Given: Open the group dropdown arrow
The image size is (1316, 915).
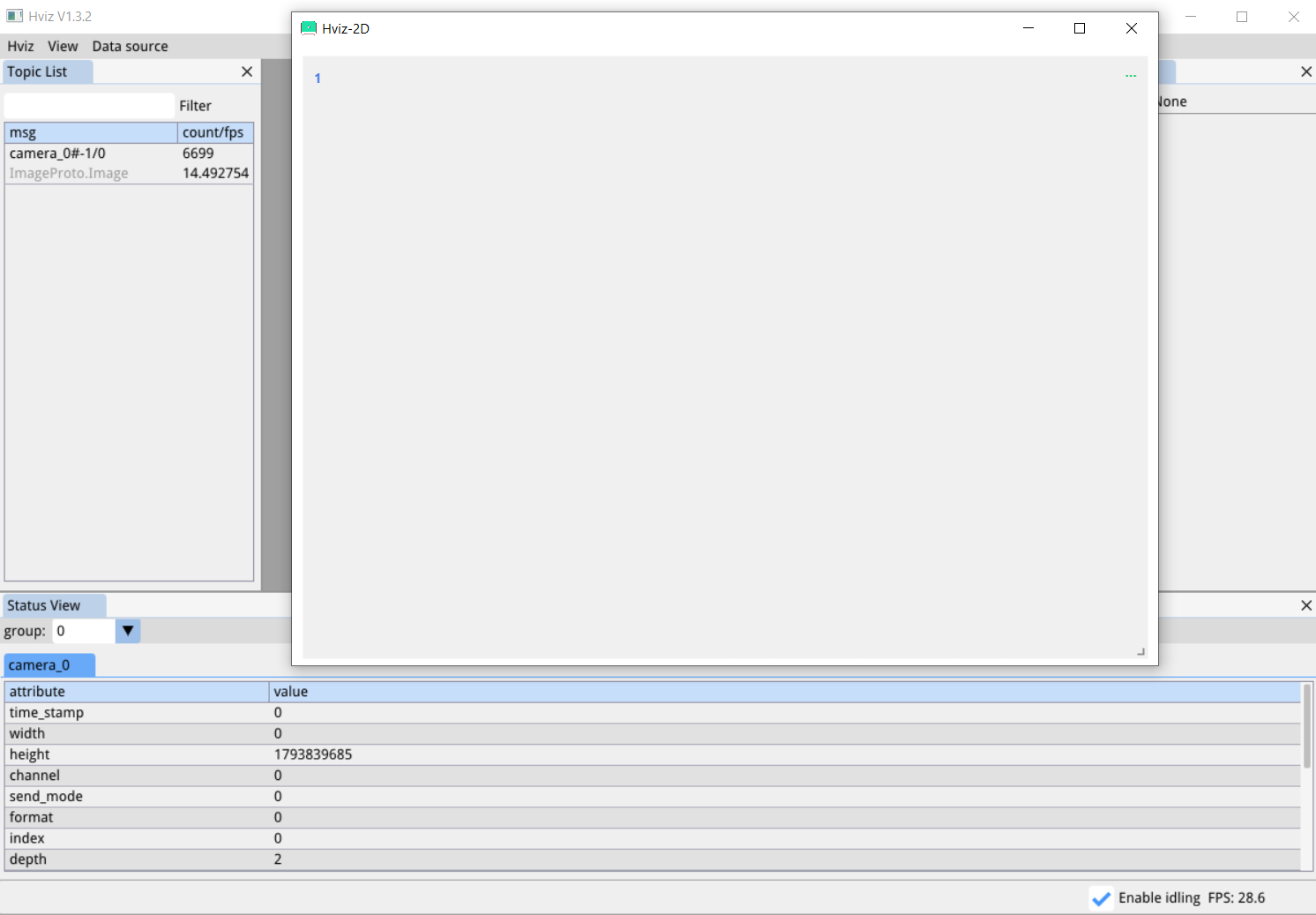Looking at the screenshot, I should (128, 631).
